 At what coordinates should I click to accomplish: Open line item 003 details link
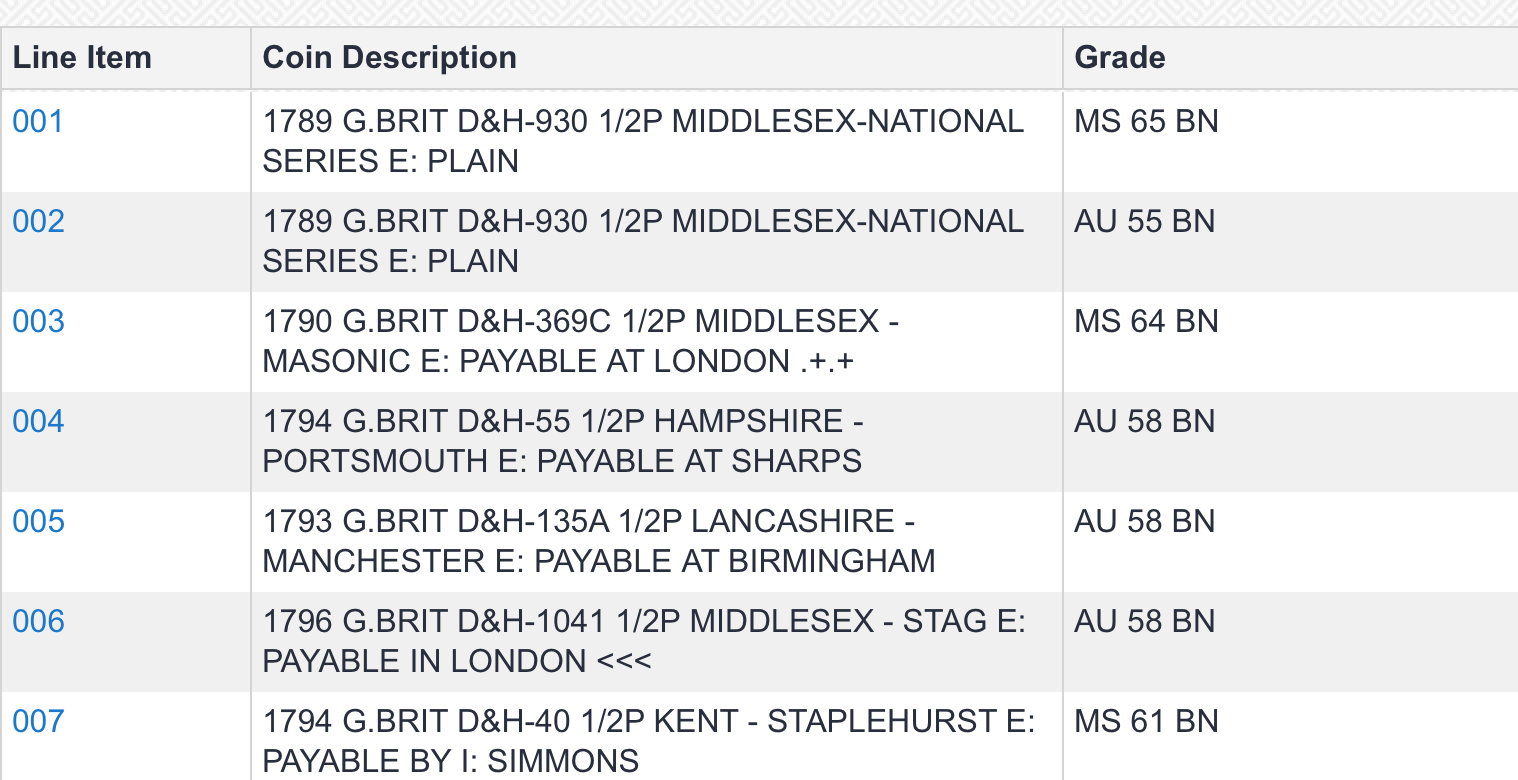coord(38,321)
